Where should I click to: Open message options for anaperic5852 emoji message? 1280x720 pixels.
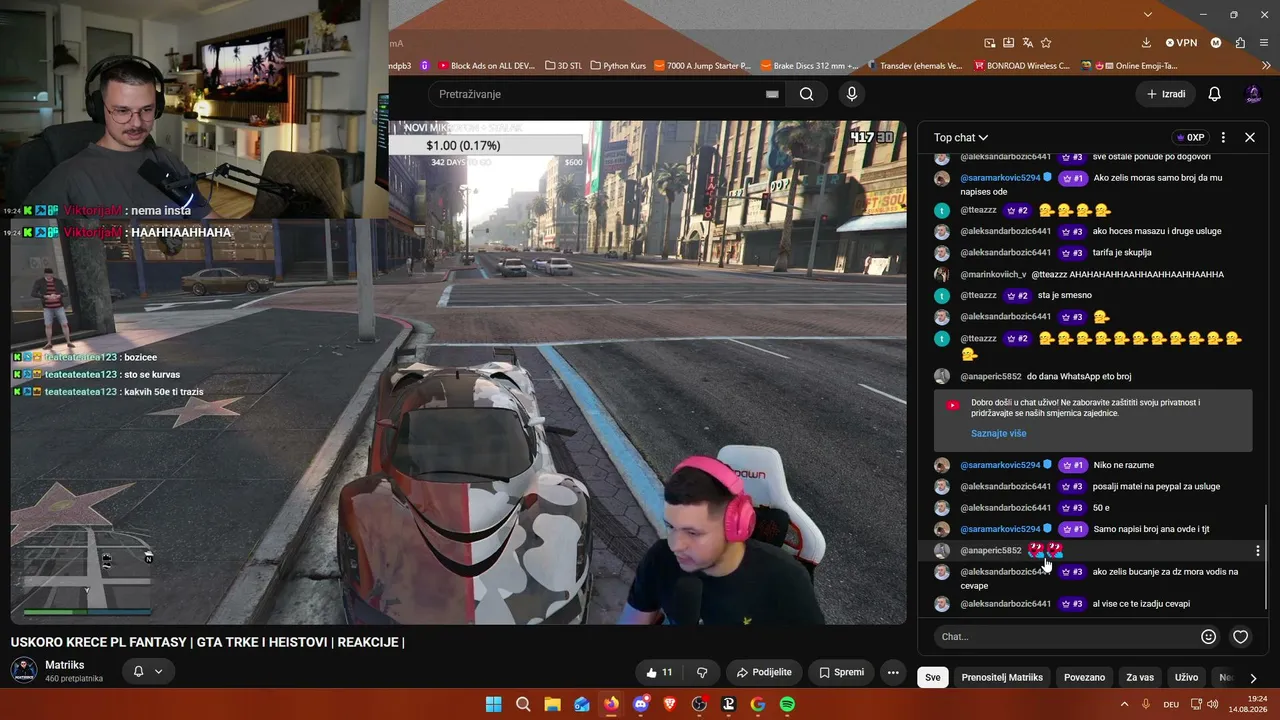click(1257, 550)
